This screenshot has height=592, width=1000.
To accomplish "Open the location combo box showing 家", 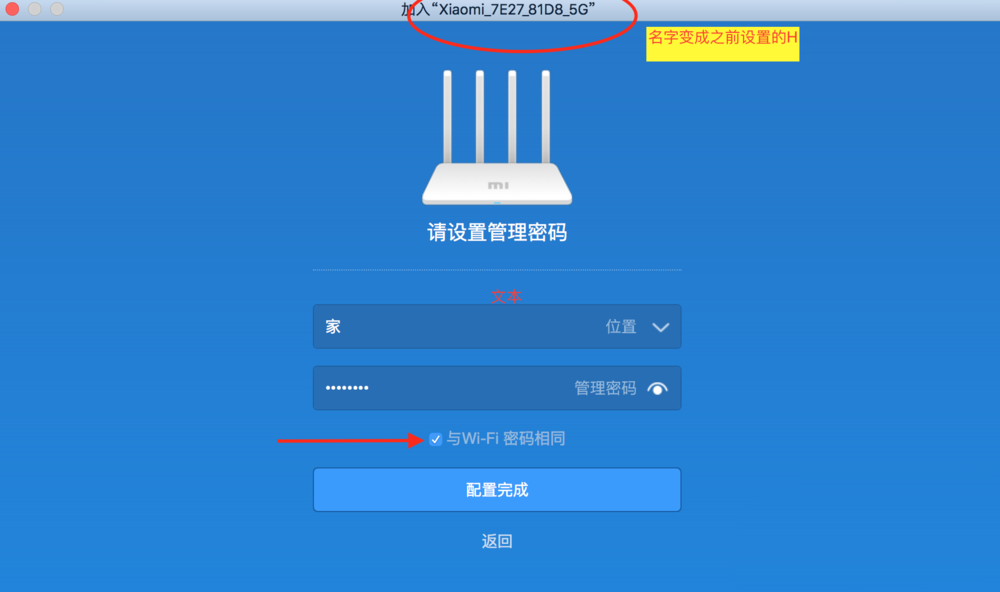I will pyautogui.click(x=497, y=327).
